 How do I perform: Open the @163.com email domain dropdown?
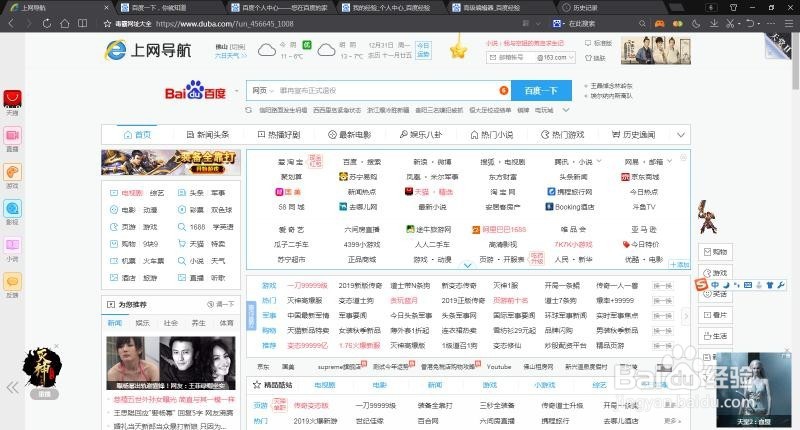click(x=555, y=58)
